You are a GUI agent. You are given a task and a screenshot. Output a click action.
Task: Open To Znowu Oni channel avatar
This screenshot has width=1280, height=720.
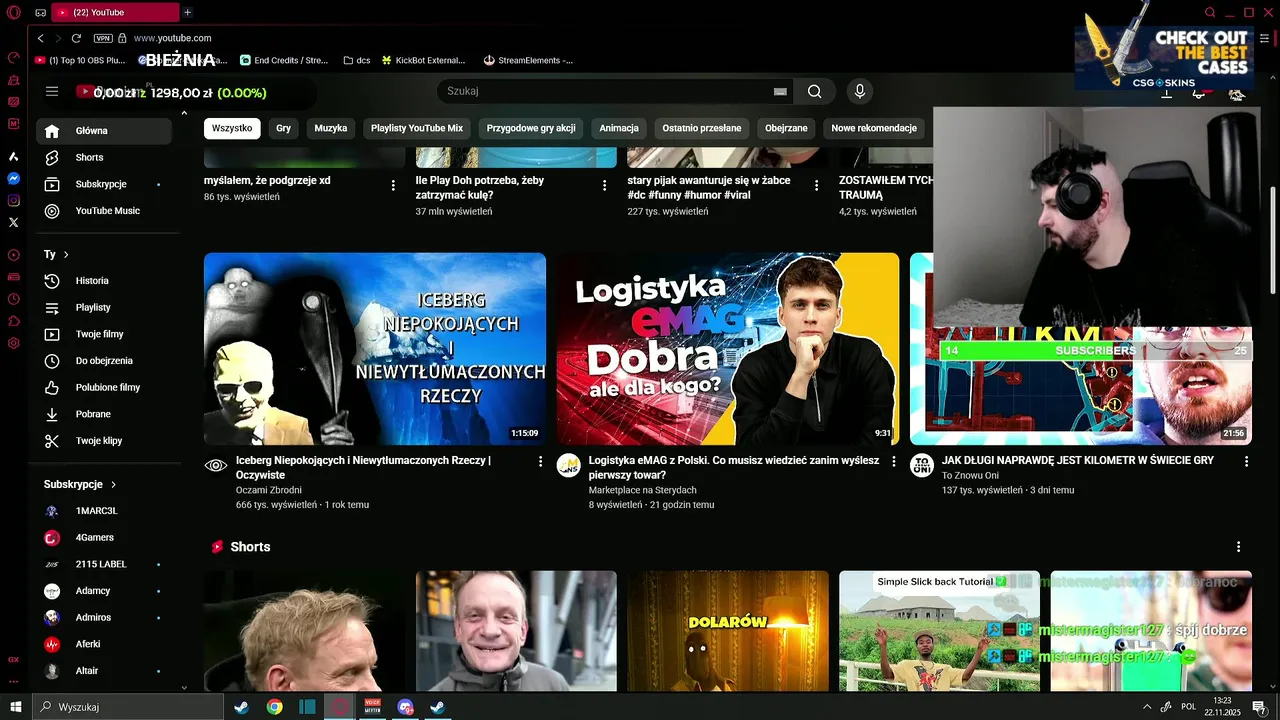922,465
